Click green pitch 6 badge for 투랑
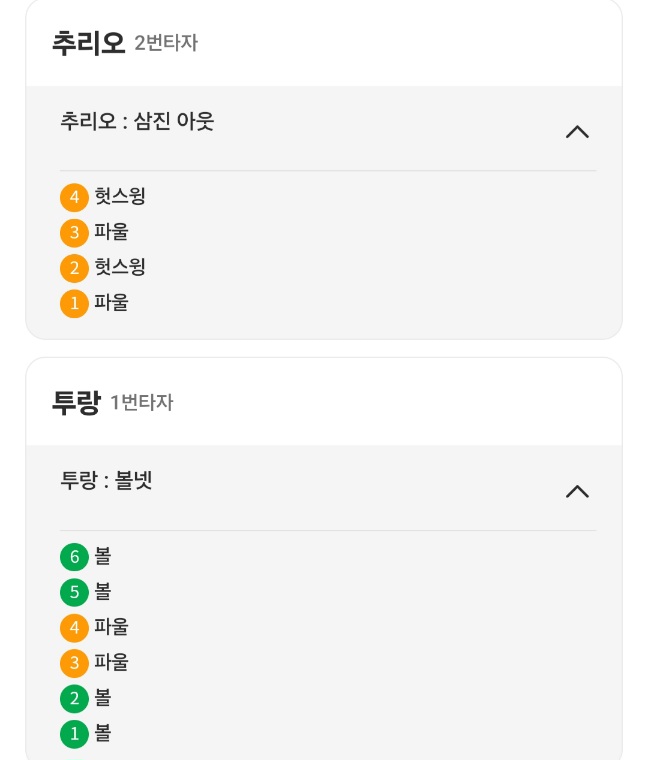648x760 pixels. [74, 557]
